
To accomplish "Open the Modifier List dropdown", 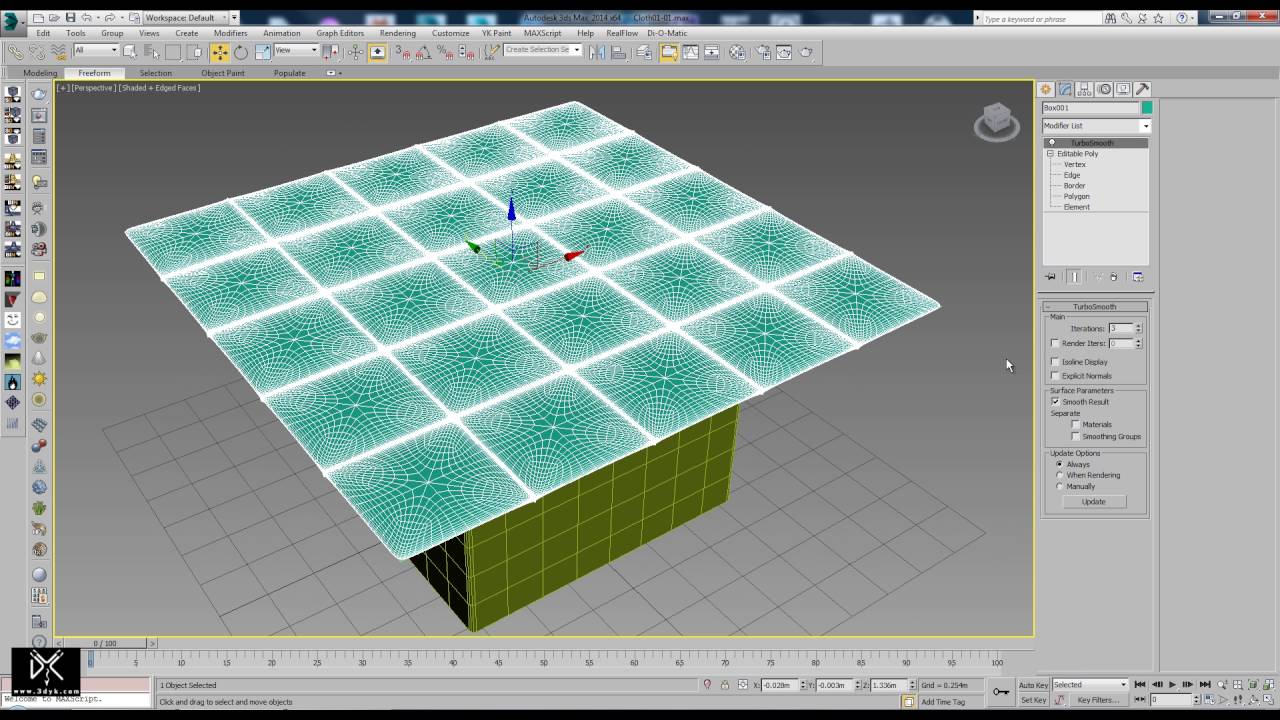I will [x=1096, y=126].
